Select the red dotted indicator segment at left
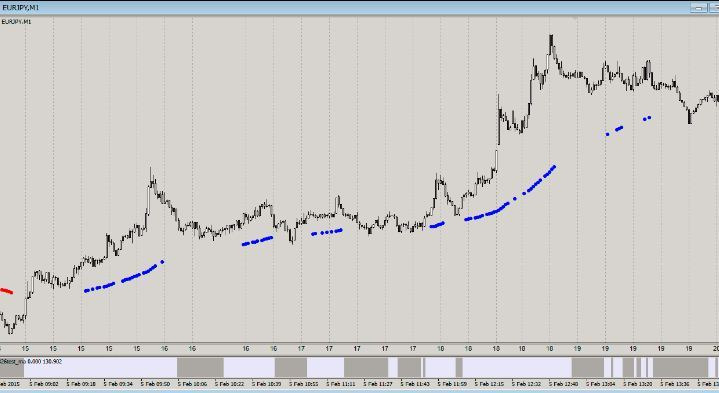This screenshot has height=393, width=719. click(6, 291)
